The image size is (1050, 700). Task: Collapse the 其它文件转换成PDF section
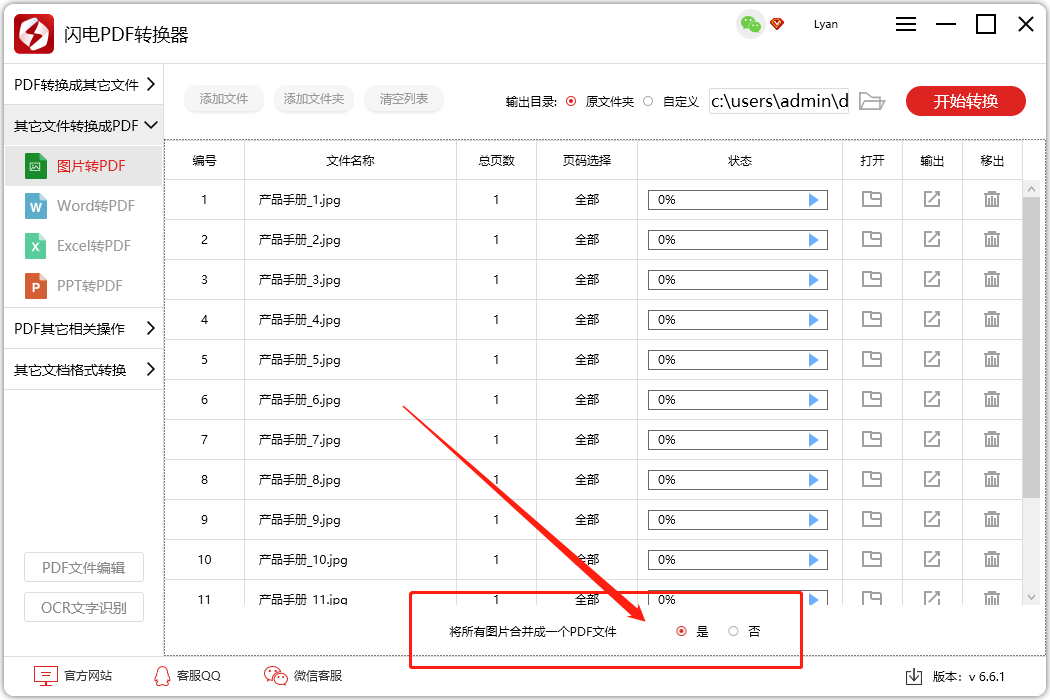[82, 124]
